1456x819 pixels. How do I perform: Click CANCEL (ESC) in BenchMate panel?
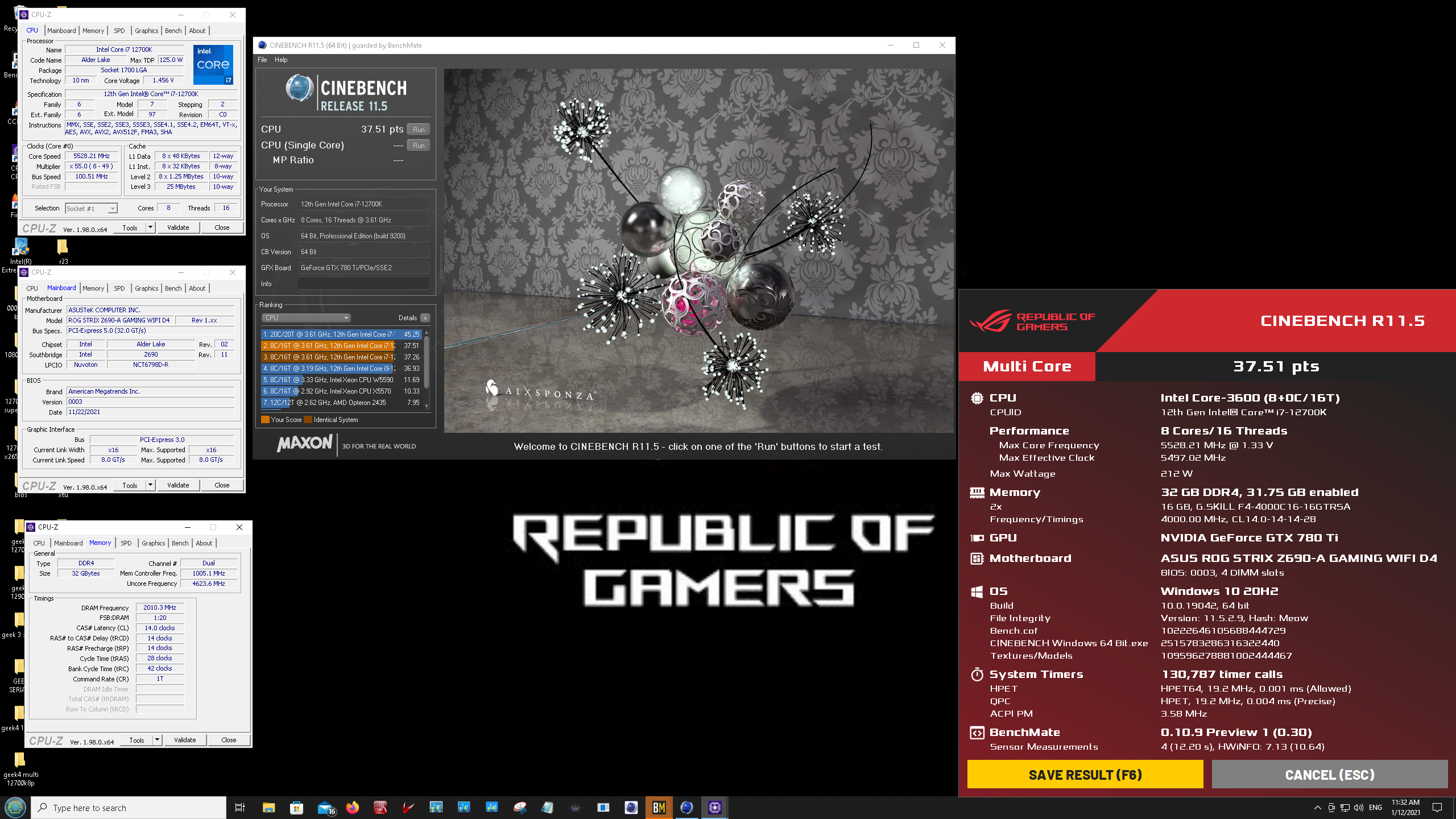1329,775
